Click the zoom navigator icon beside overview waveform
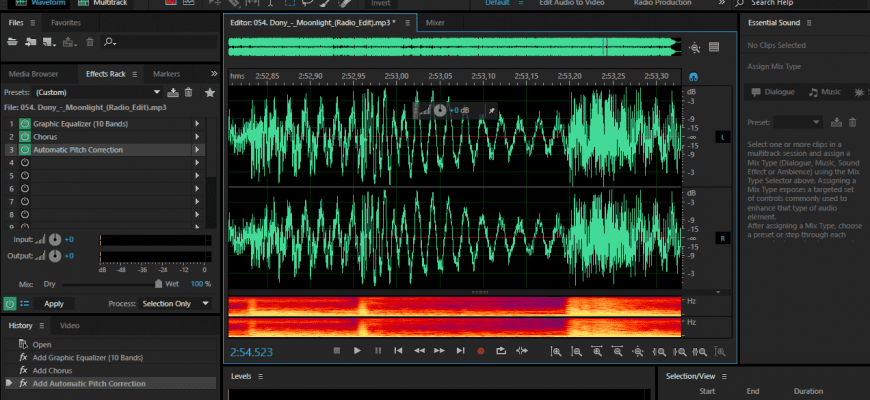Screen dimensions: 870x400 pos(695,48)
